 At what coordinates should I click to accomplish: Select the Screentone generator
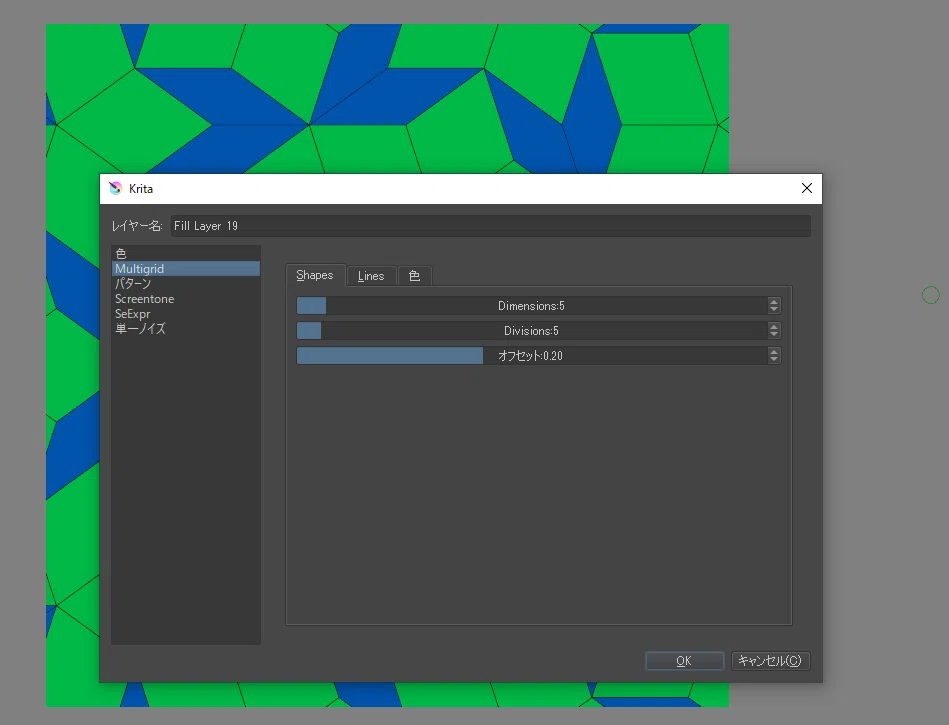click(x=186, y=299)
